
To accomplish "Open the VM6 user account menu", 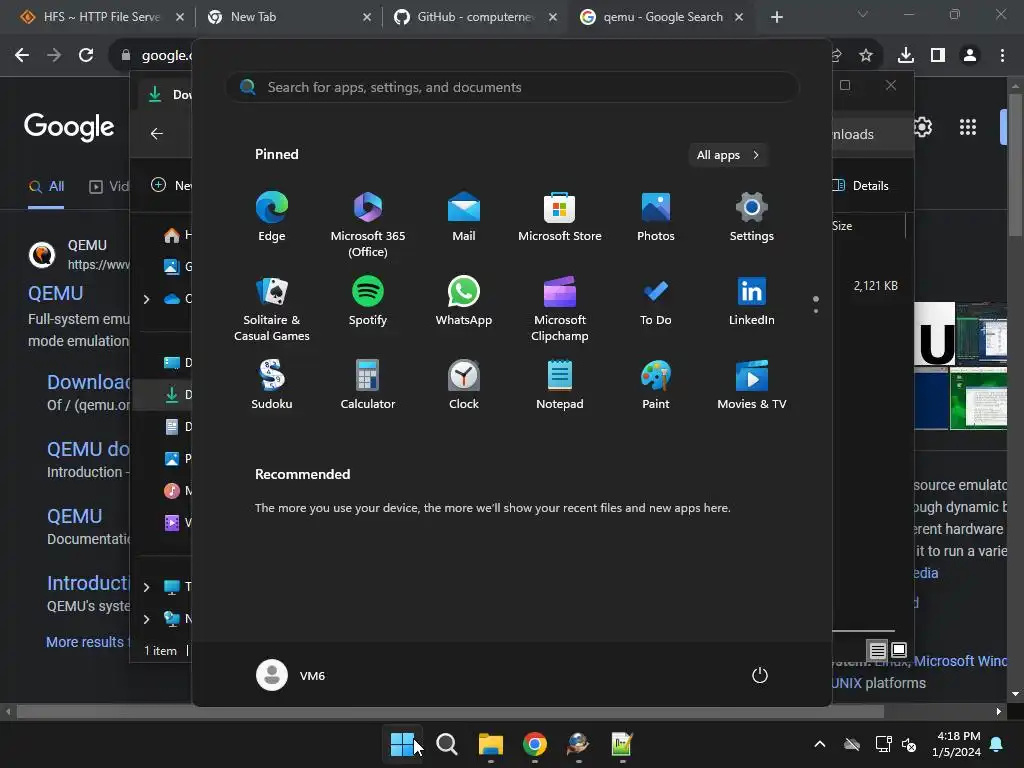I will pos(291,675).
